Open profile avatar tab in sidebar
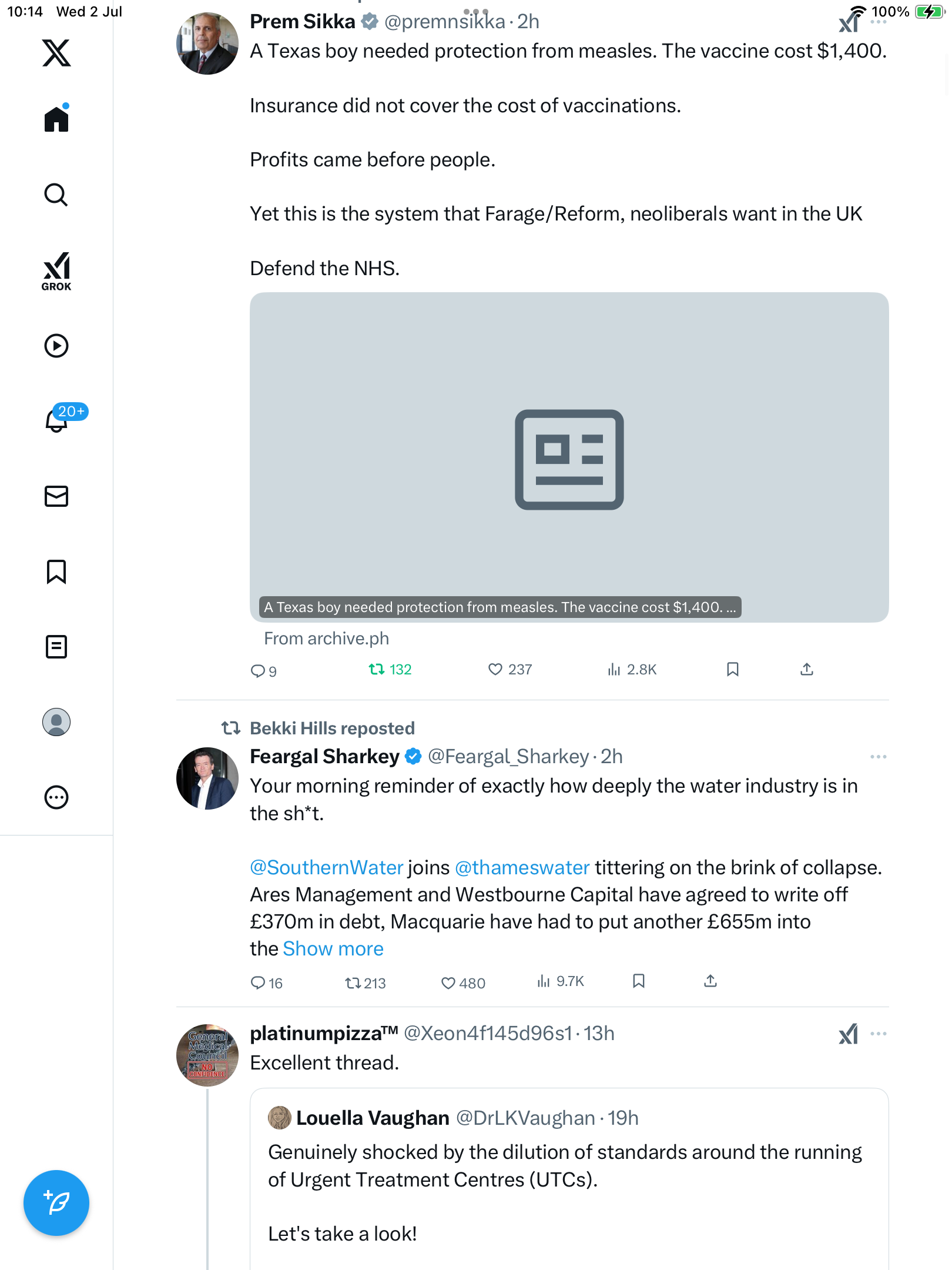The height and width of the screenshot is (1270, 952). 56,722
